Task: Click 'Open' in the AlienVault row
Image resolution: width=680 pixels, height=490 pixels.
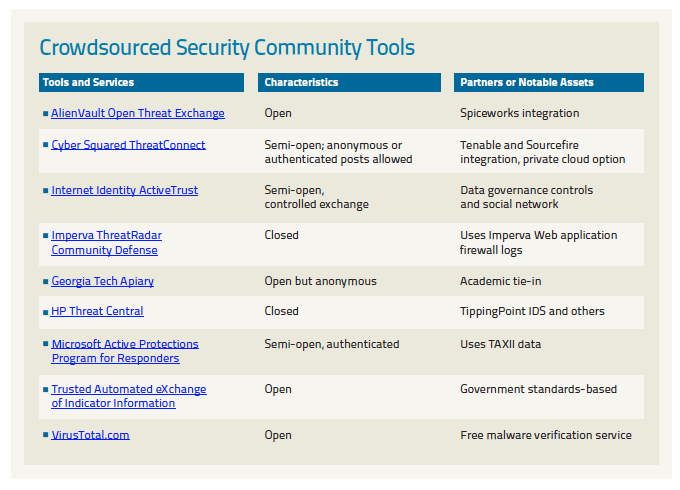Action: click(x=278, y=114)
